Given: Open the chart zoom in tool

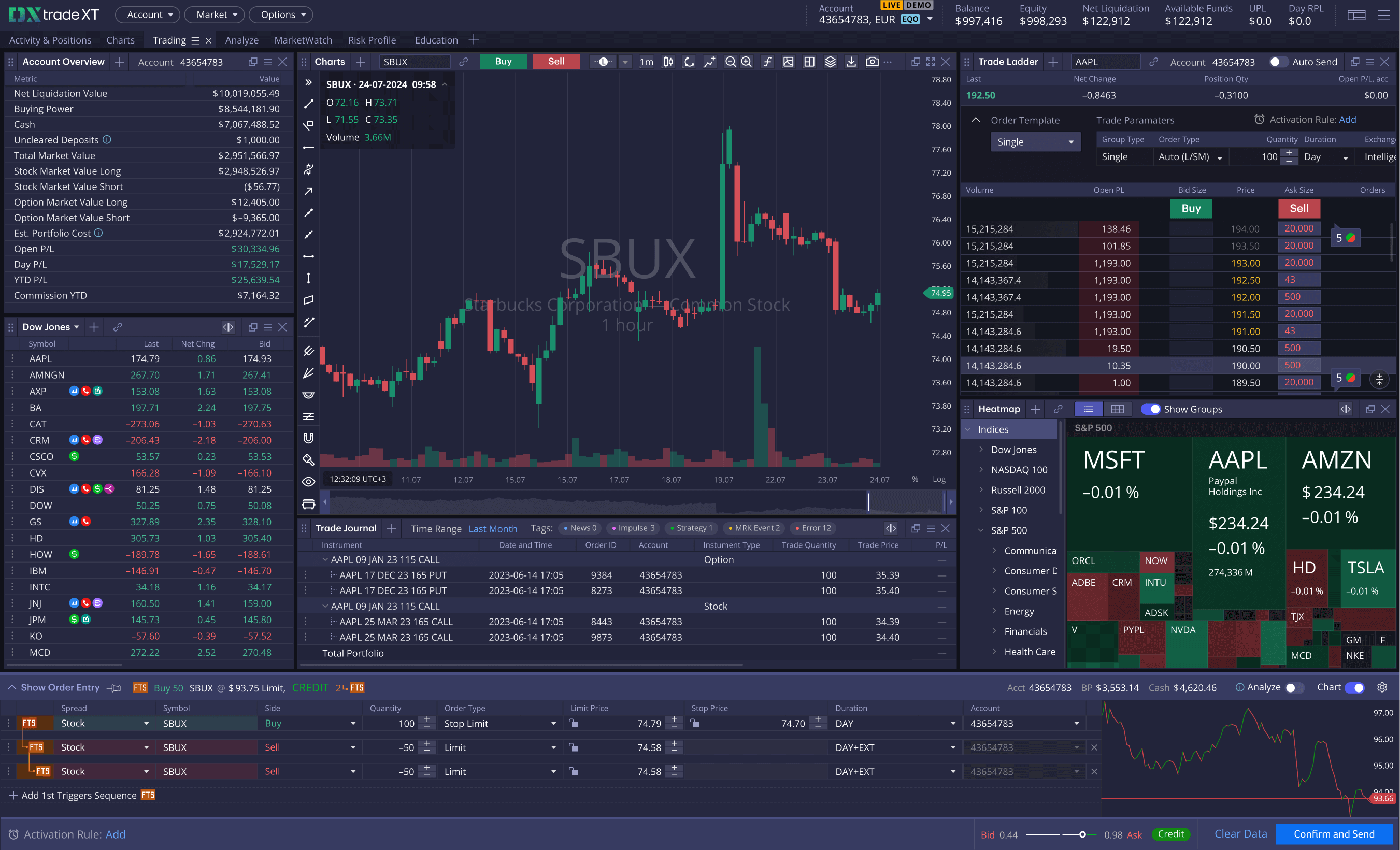Looking at the screenshot, I should (x=747, y=62).
